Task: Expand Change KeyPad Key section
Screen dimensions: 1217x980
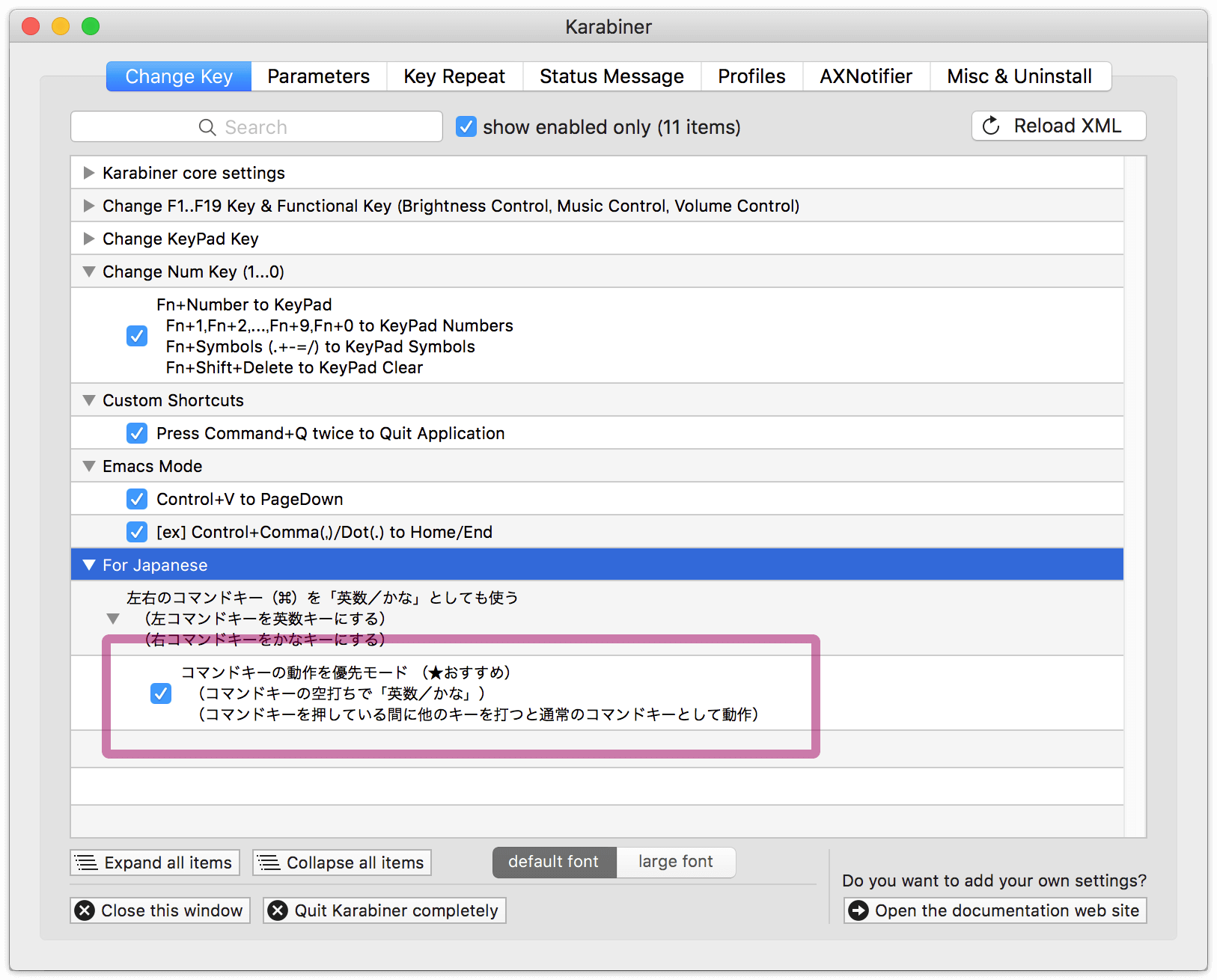Action: (89, 239)
